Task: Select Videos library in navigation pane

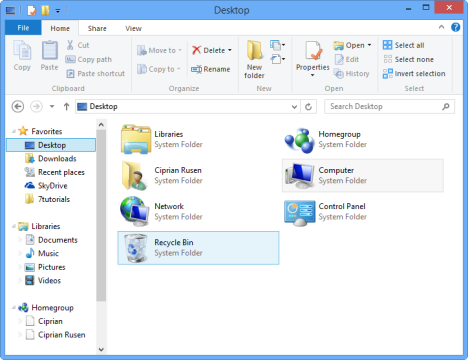Action: point(43,281)
